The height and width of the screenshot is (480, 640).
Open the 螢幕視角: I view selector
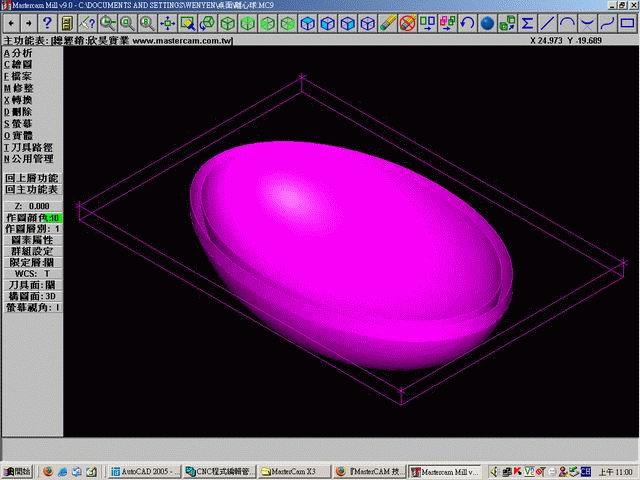[32, 307]
